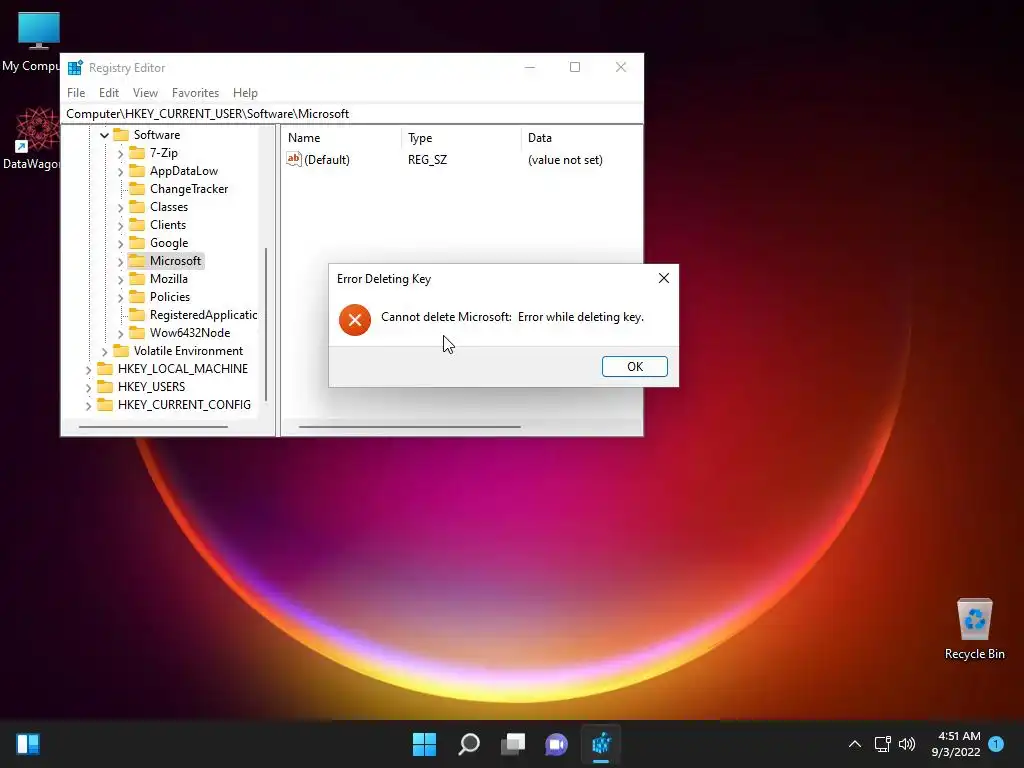Image resolution: width=1024 pixels, height=768 pixels.
Task: Expand the AppDataLow key
Action: coord(120,172)
